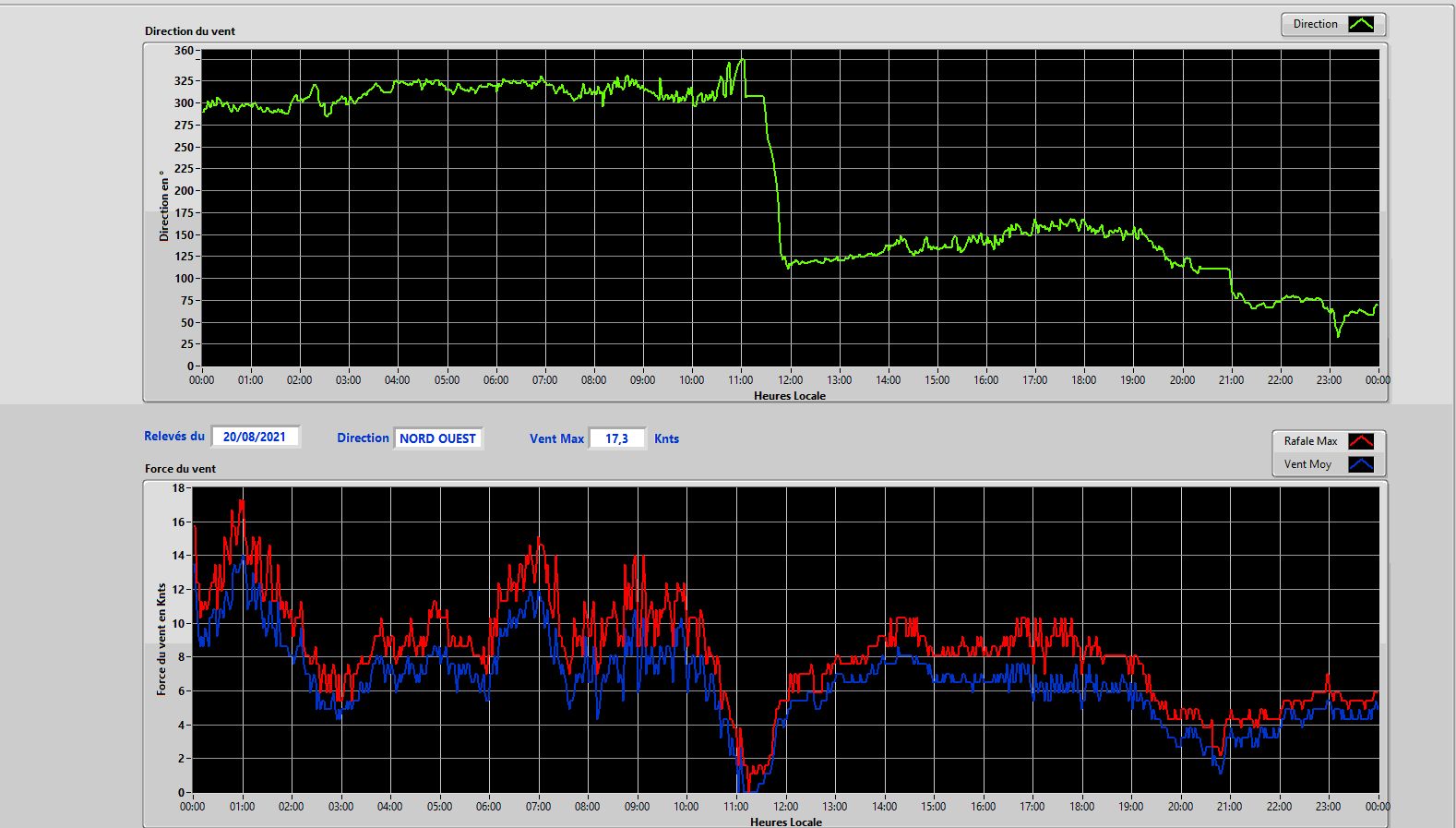This screenshot has height=828, width=1456.
Task: Click 11:00 on the direction chart time axis
Action: (741, 380)
